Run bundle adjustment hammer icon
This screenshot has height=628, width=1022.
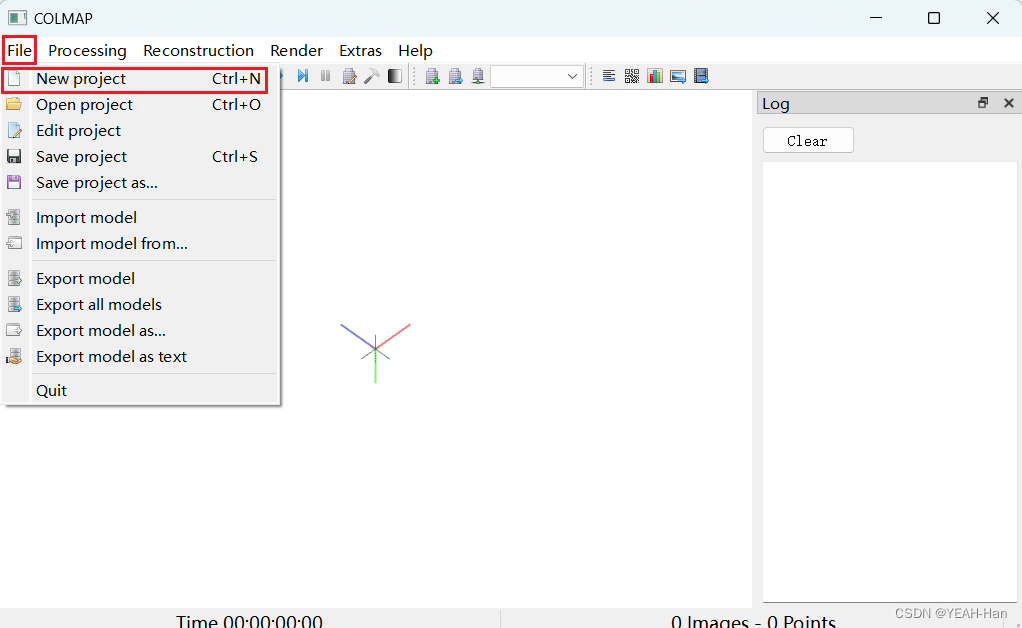tap(372, 76)
